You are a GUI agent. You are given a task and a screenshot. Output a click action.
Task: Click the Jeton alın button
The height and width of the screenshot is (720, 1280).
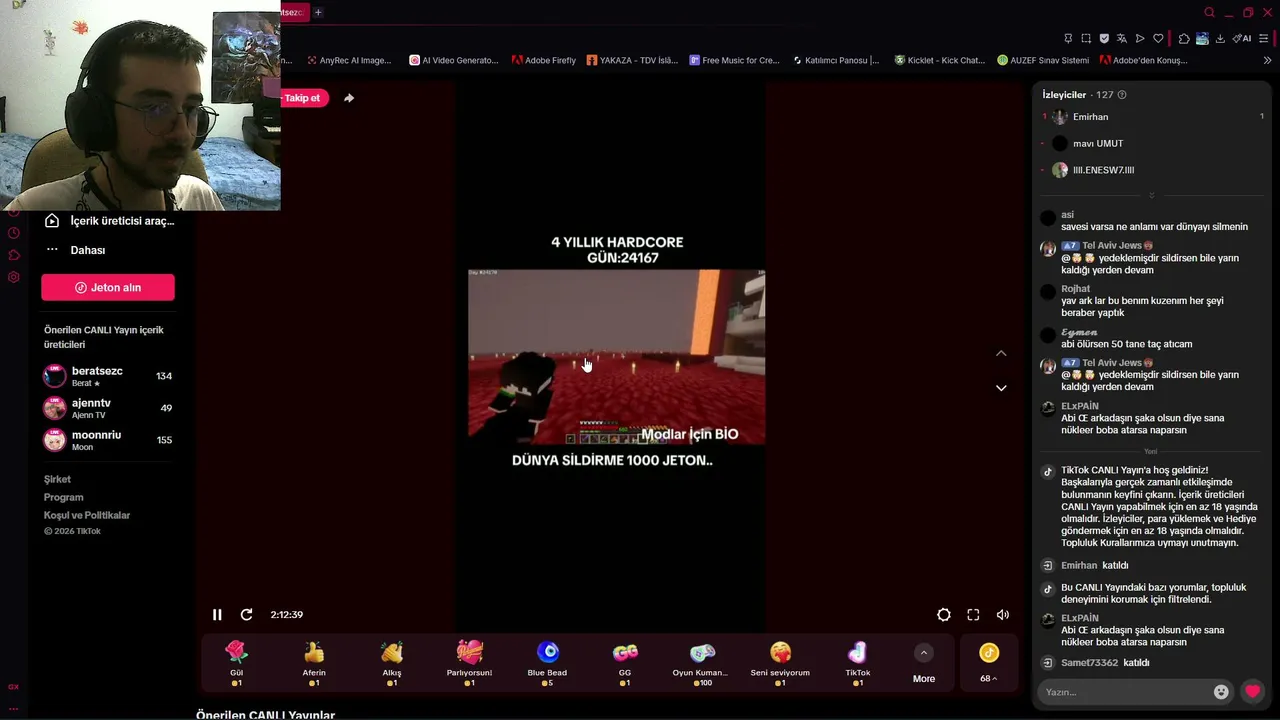coord(108,288)
